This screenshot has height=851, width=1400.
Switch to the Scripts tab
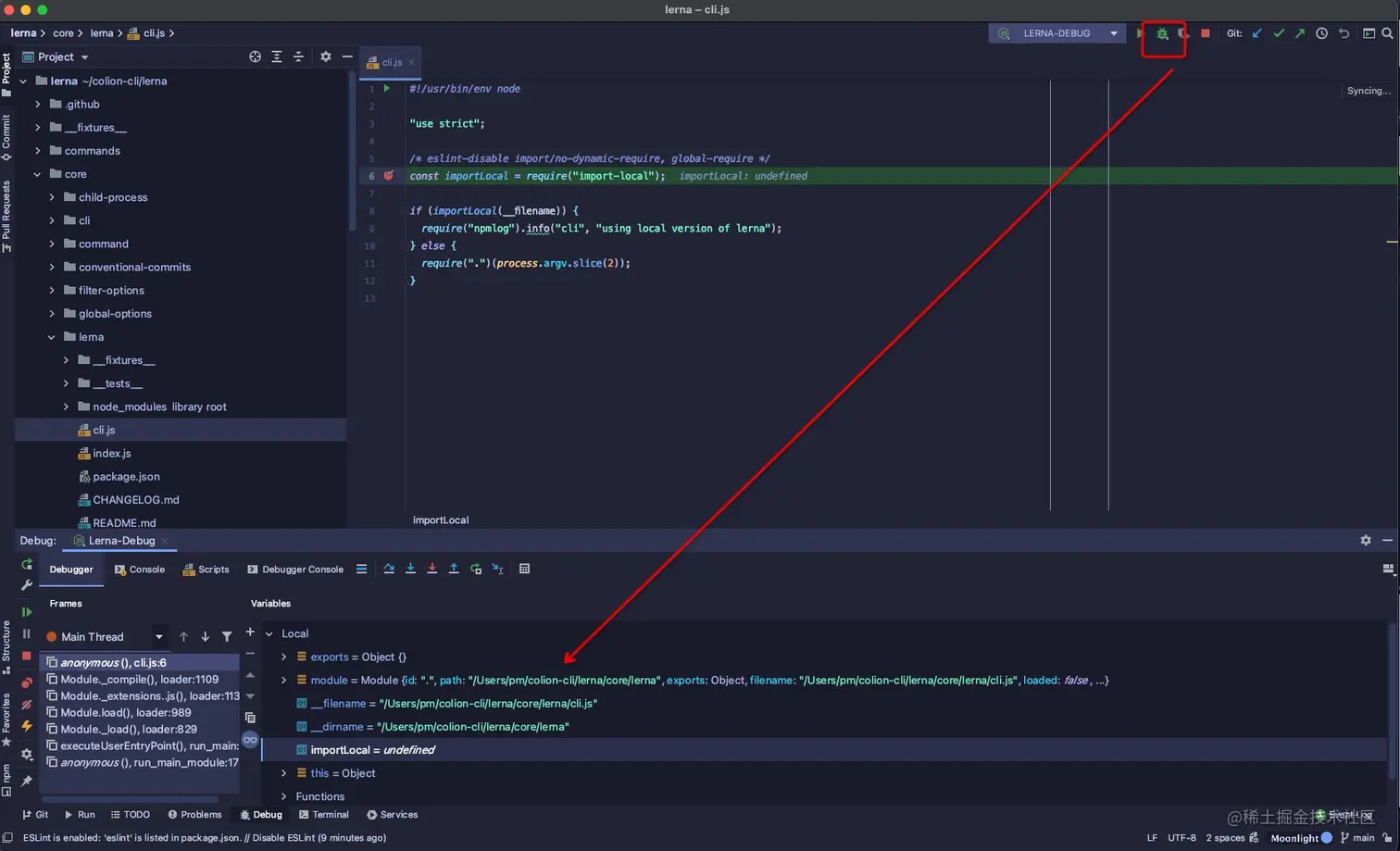tap(206, 569)
